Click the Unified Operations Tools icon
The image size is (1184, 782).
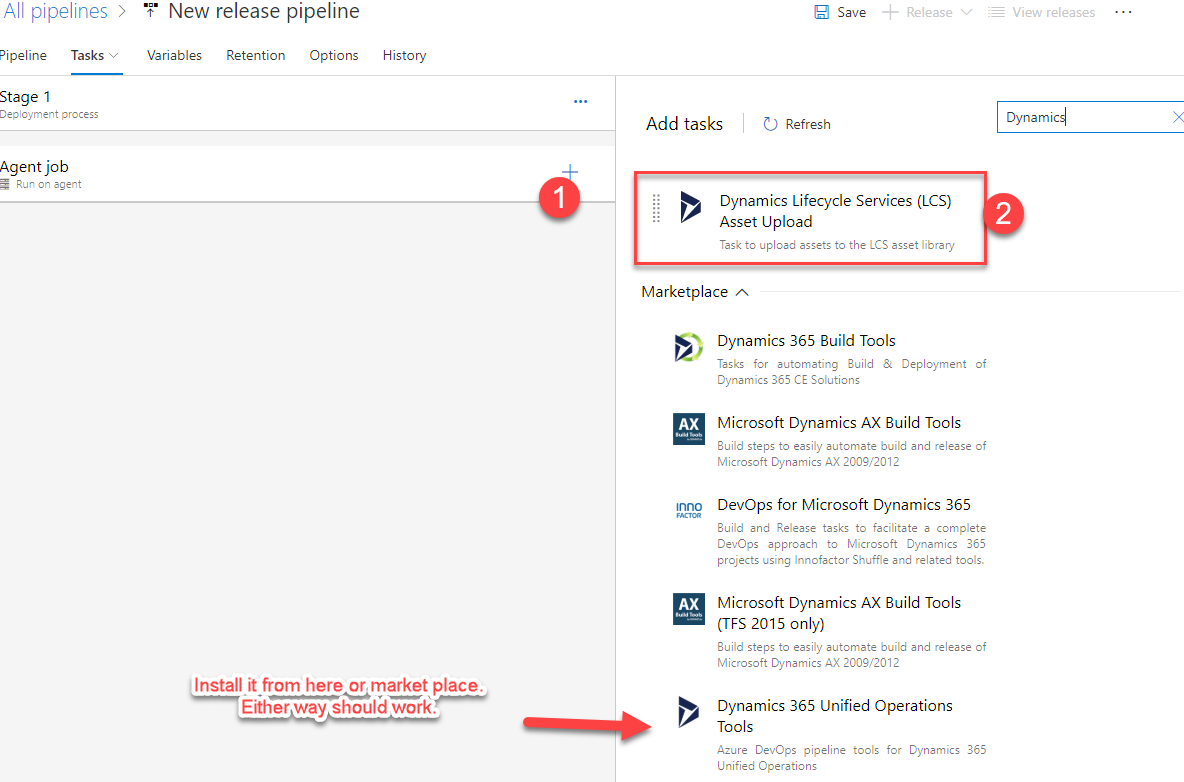click(688, 712)
